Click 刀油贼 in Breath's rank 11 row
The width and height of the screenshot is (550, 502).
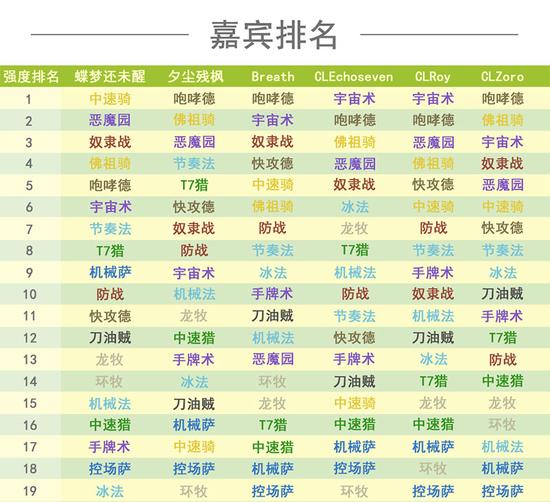273,316
